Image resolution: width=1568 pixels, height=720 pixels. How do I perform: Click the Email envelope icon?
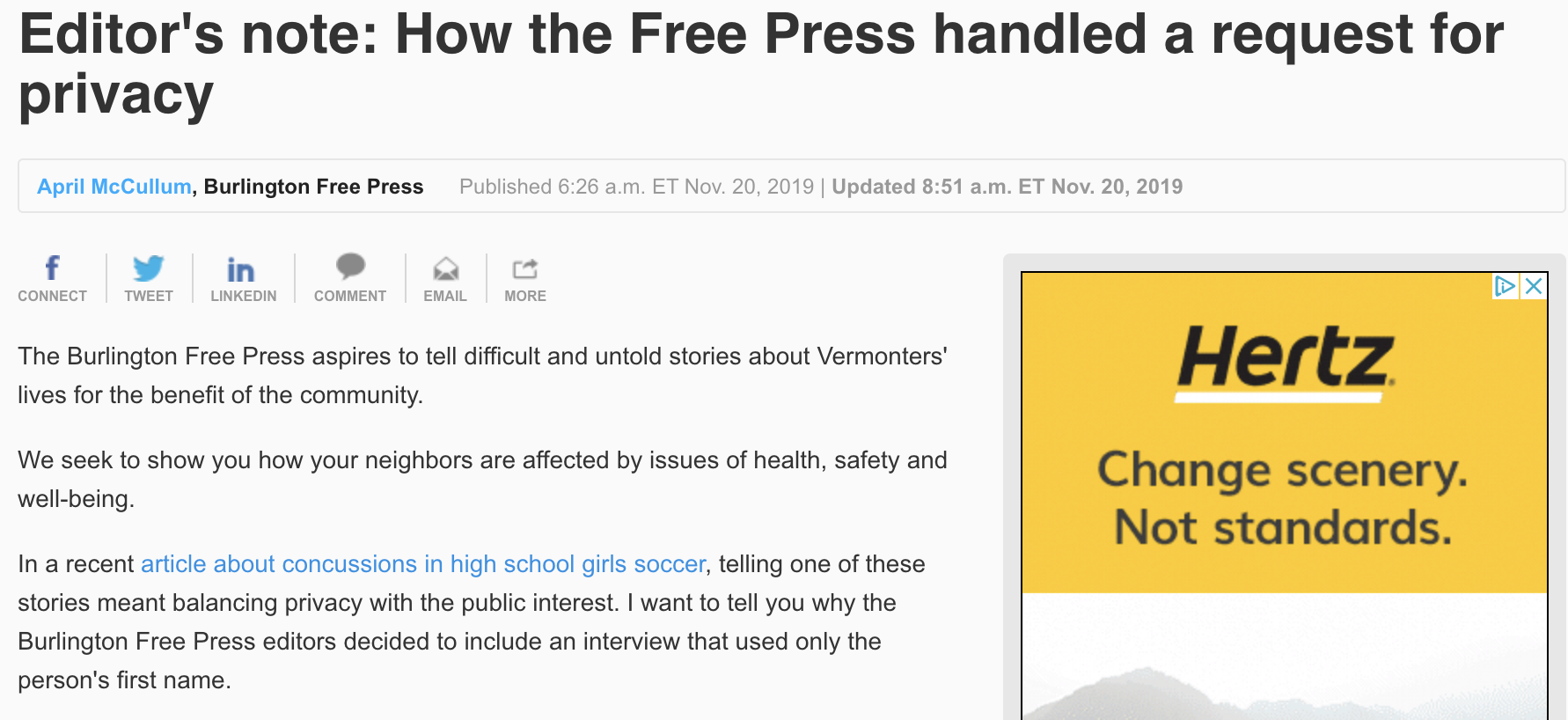coord(445,268)
